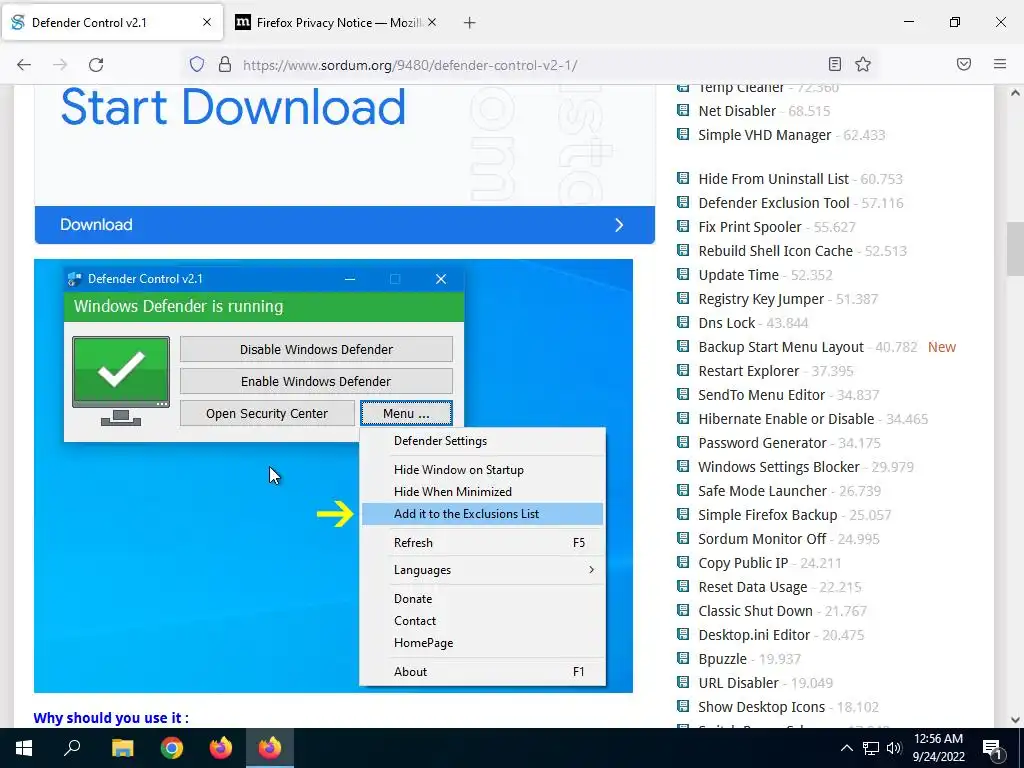This screenshot has width=1024, height=768.
Task: Open the network tray icon
Action: pyautogui.click(x=871, y=748)
